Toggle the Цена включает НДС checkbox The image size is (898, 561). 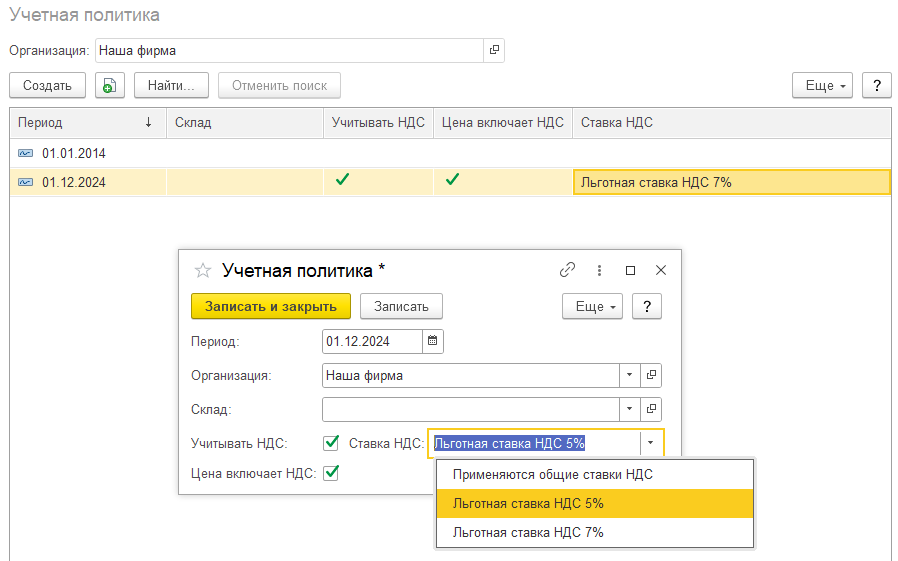331,473
